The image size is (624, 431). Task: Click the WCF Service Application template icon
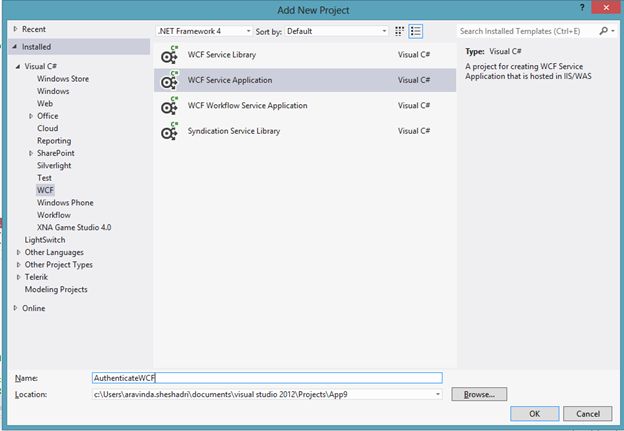[170, 80]
